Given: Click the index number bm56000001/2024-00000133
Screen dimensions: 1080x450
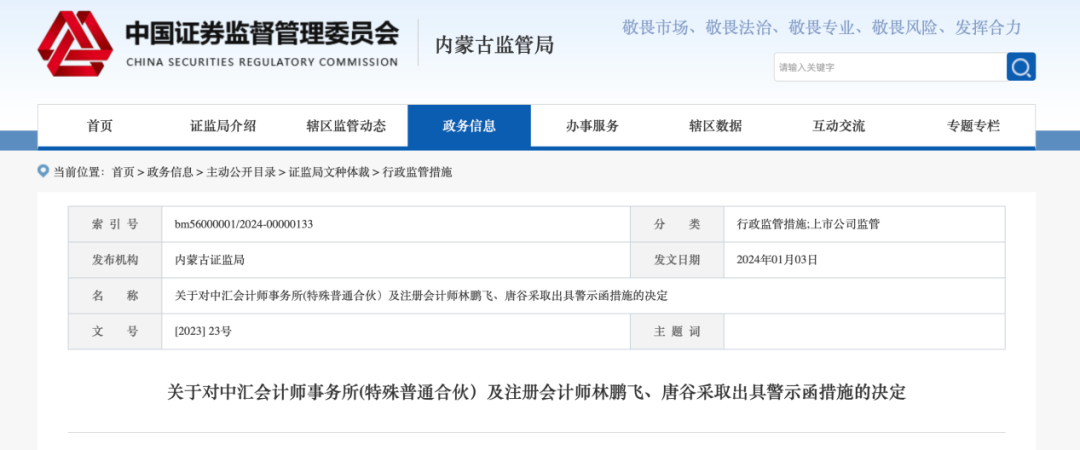Looking at the screenshot, I should tap(244, 224).
